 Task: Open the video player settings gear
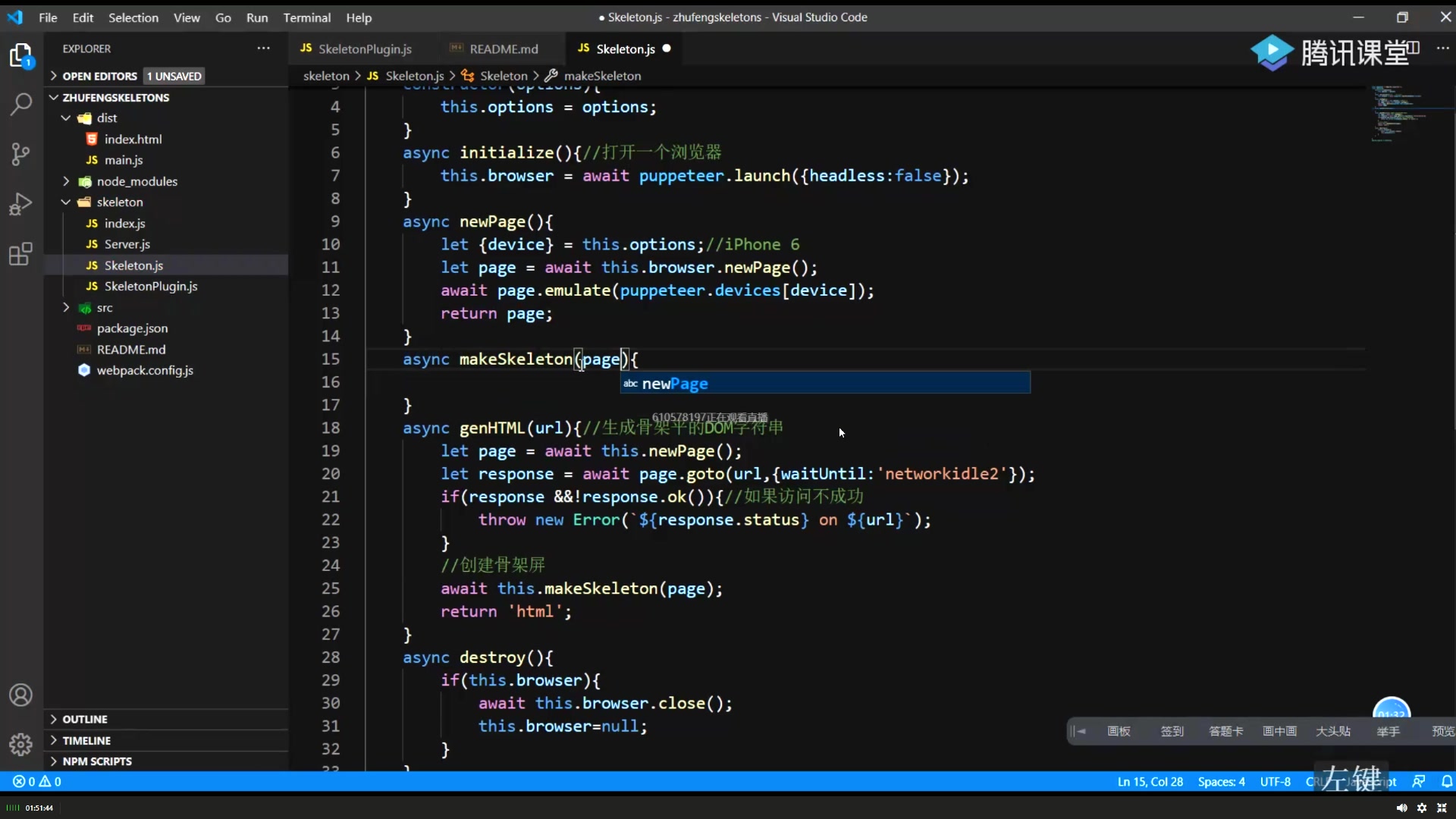1422,808
